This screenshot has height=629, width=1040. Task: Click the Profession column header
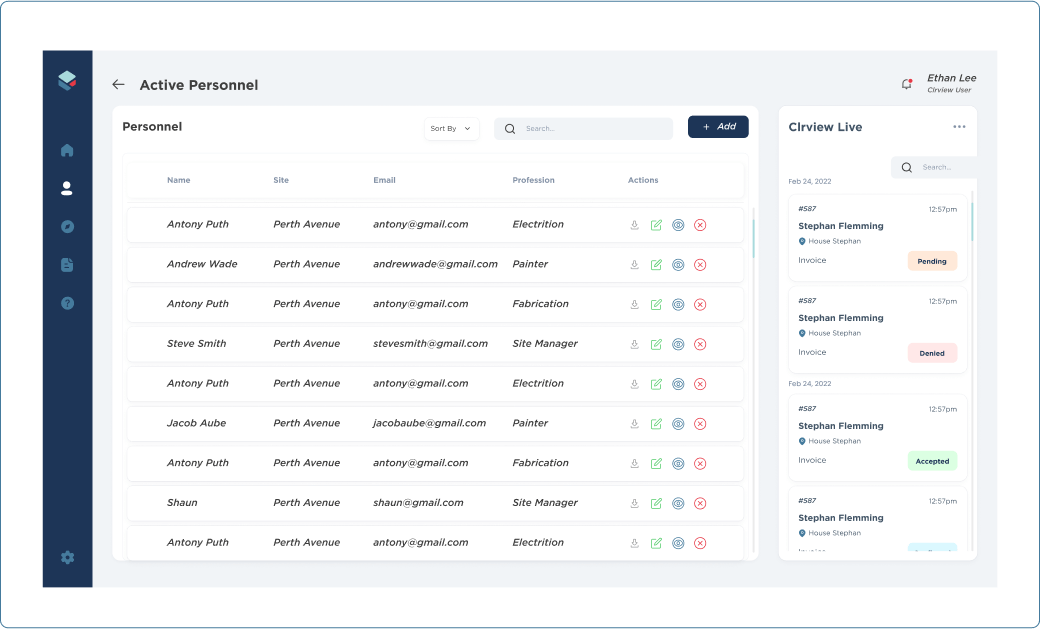pyautogui.click(x=533, y=181)
